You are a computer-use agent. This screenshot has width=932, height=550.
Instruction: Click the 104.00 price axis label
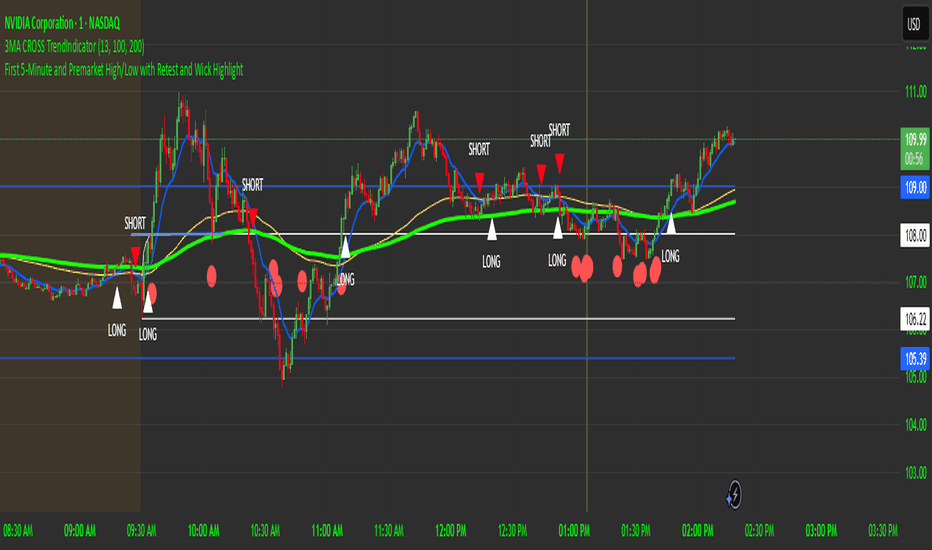[x=915, y=425]
